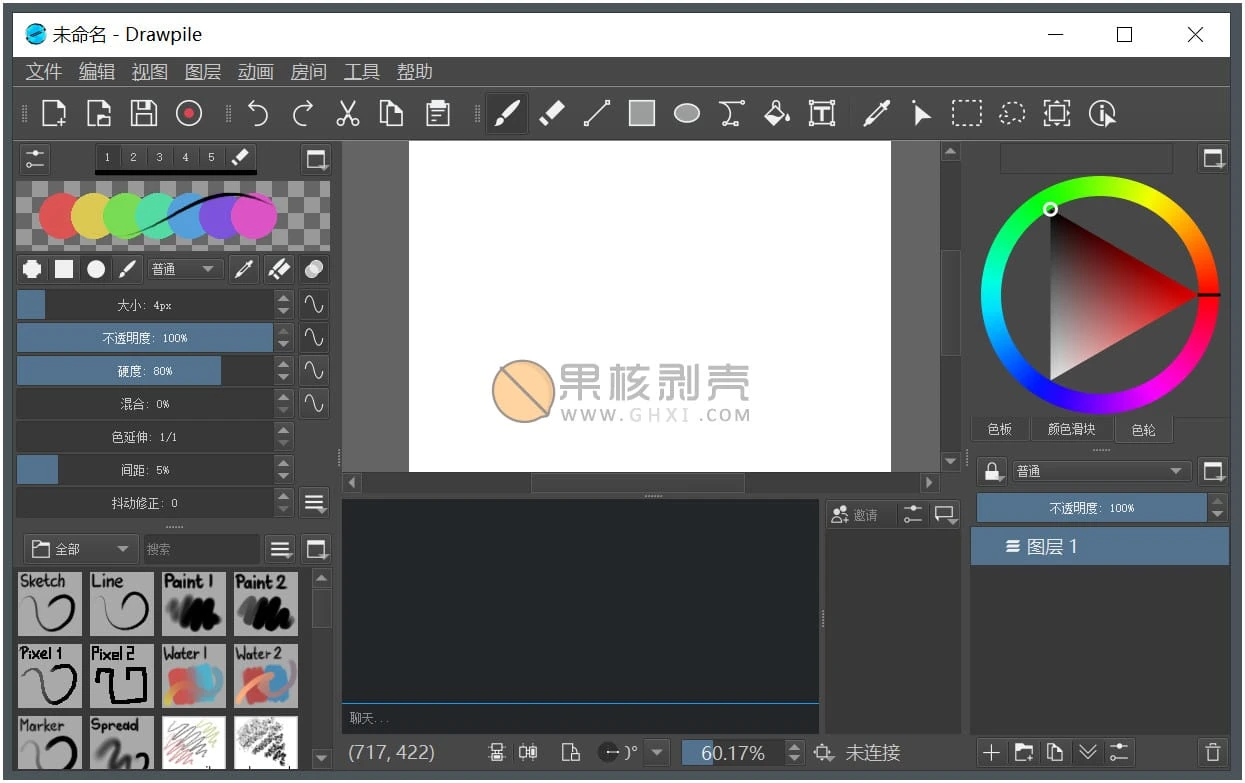Screen dimensions: 1245x783
Task: Toggle soft round brush shape
Action: (x=96, y=269)
